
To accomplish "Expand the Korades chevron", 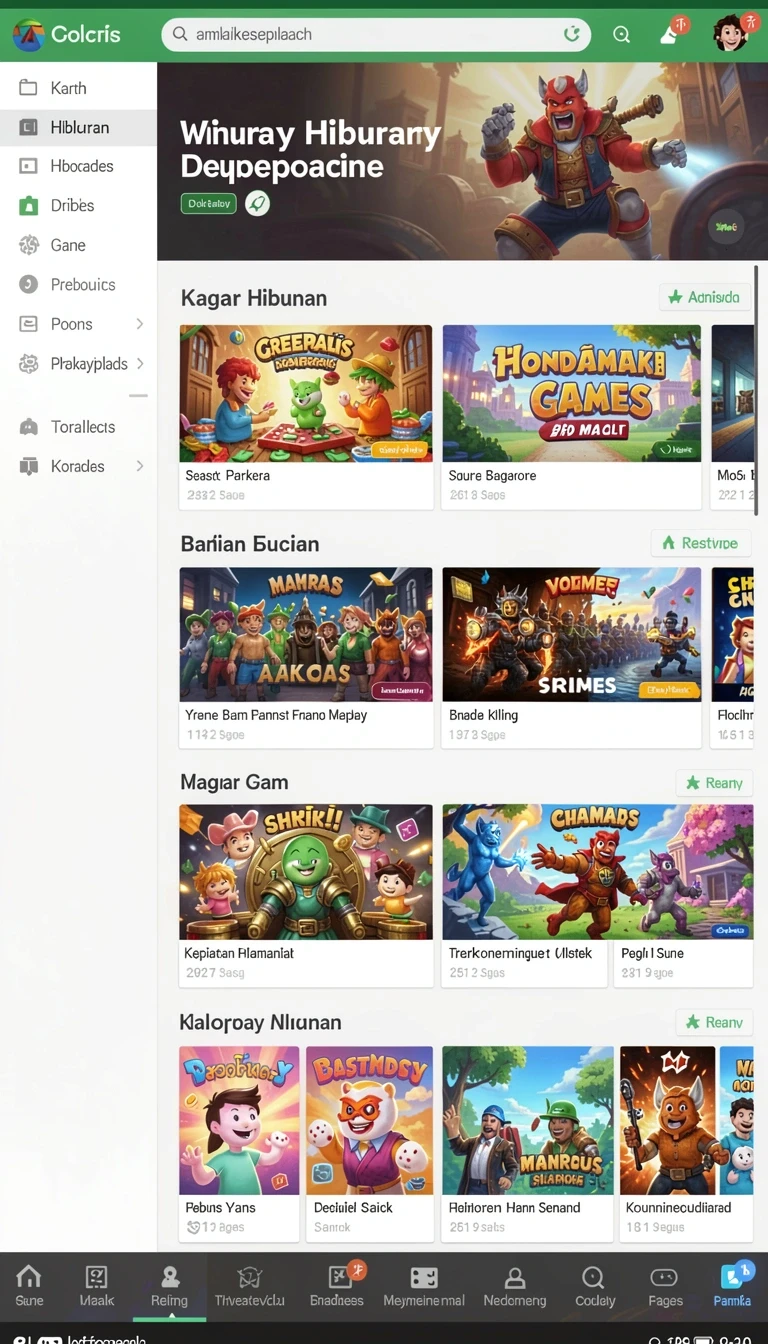I will tap(139, 466).
